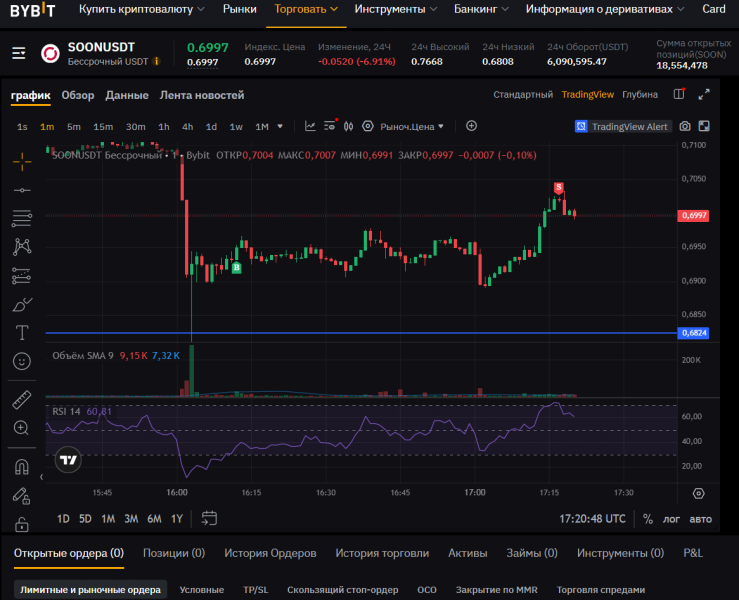This screenshot has width=739, height=600.
Task: Select the TP/SL orders filter
Action: 256,590
